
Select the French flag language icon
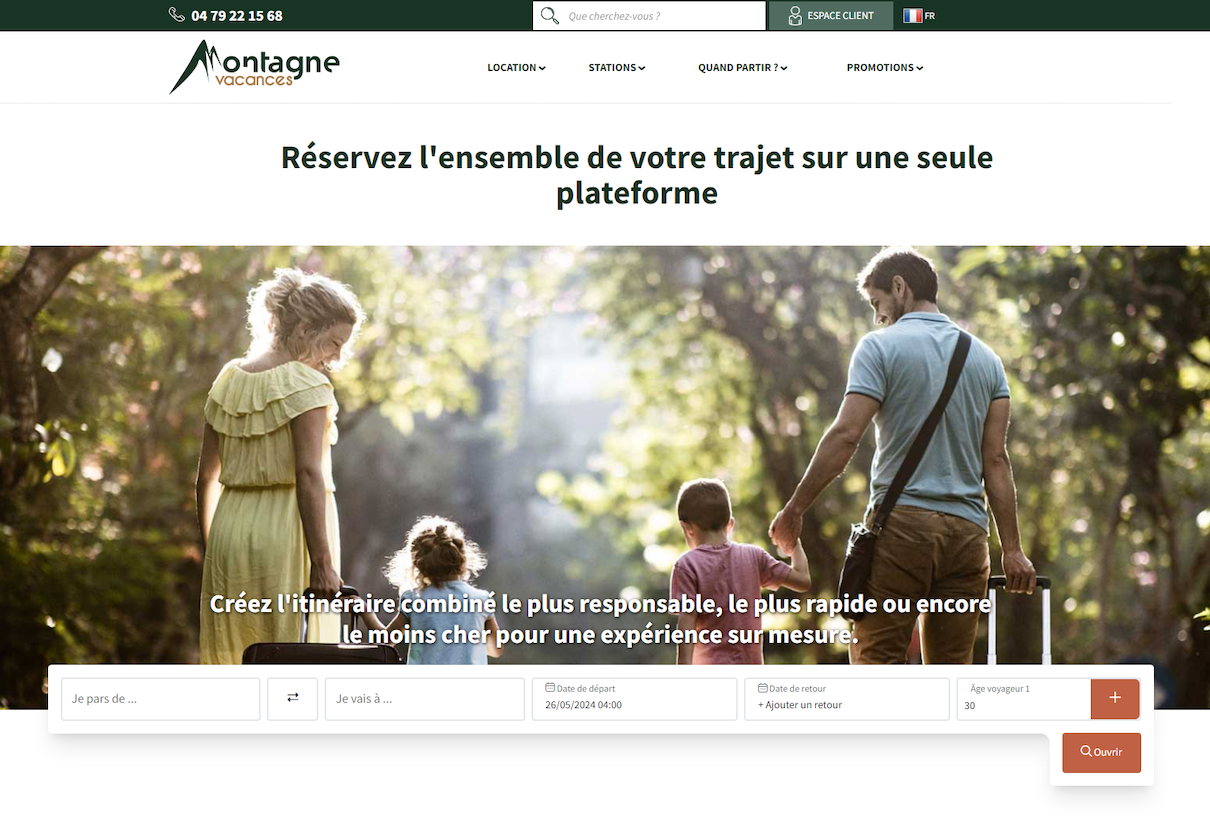pos(912,16)
